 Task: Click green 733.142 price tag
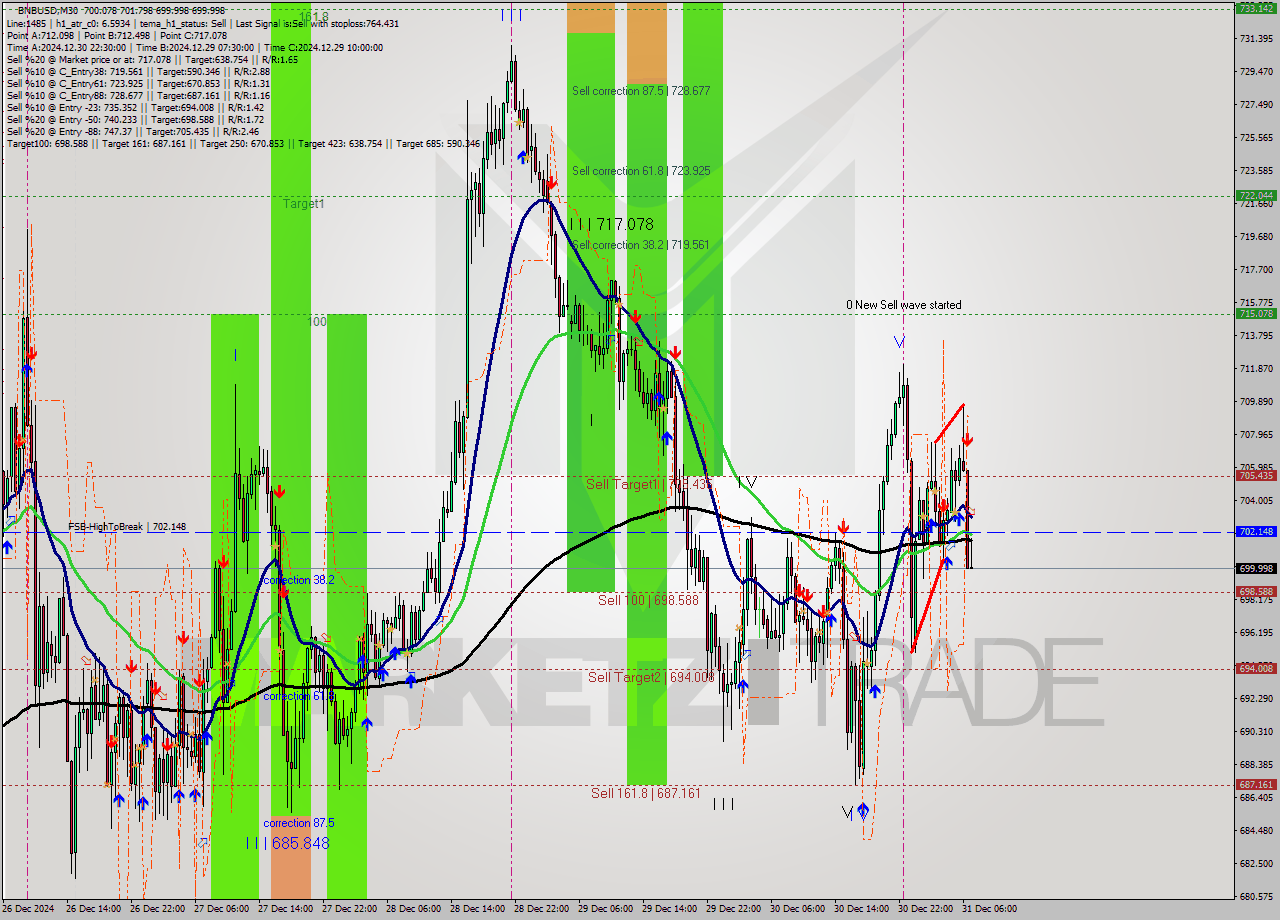coord(1256,8)
